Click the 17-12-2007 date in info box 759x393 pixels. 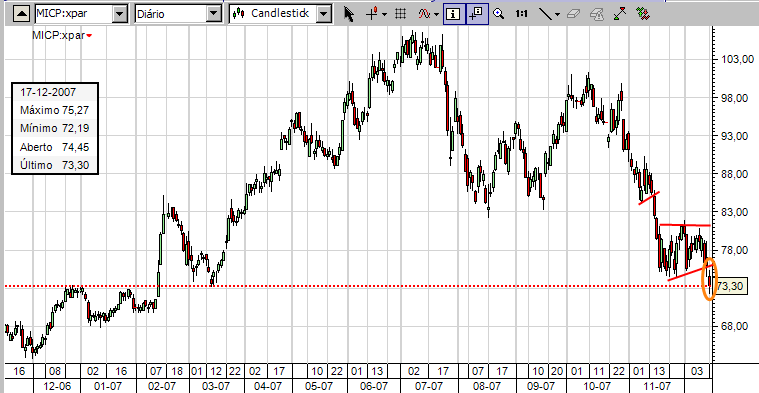click(48, 92)
